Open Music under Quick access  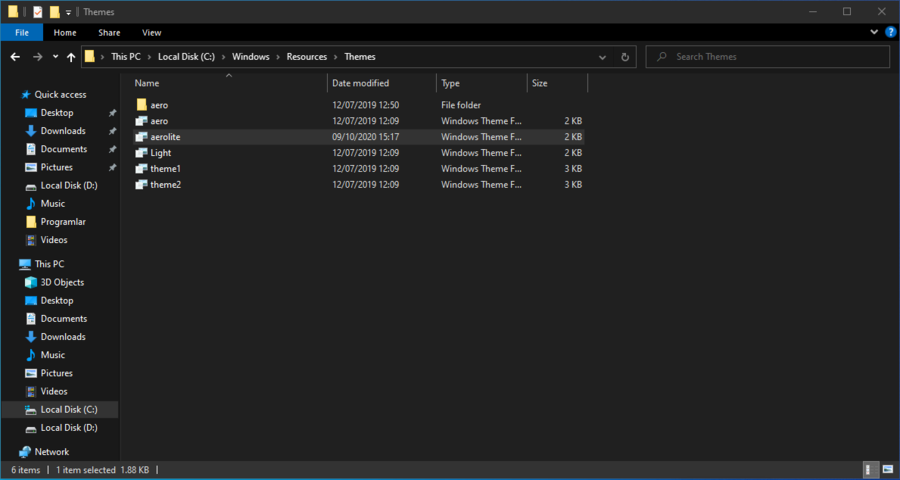(53, 204)
